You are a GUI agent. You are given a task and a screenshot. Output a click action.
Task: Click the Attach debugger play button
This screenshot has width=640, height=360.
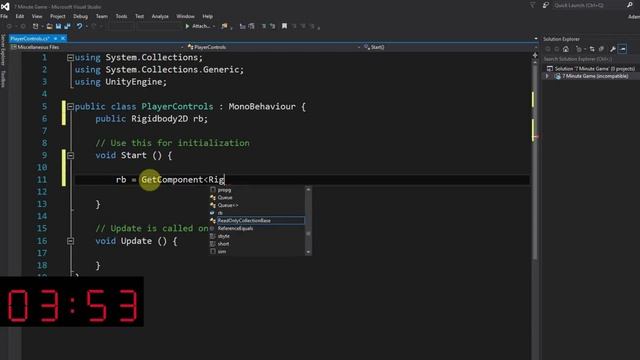187,26
